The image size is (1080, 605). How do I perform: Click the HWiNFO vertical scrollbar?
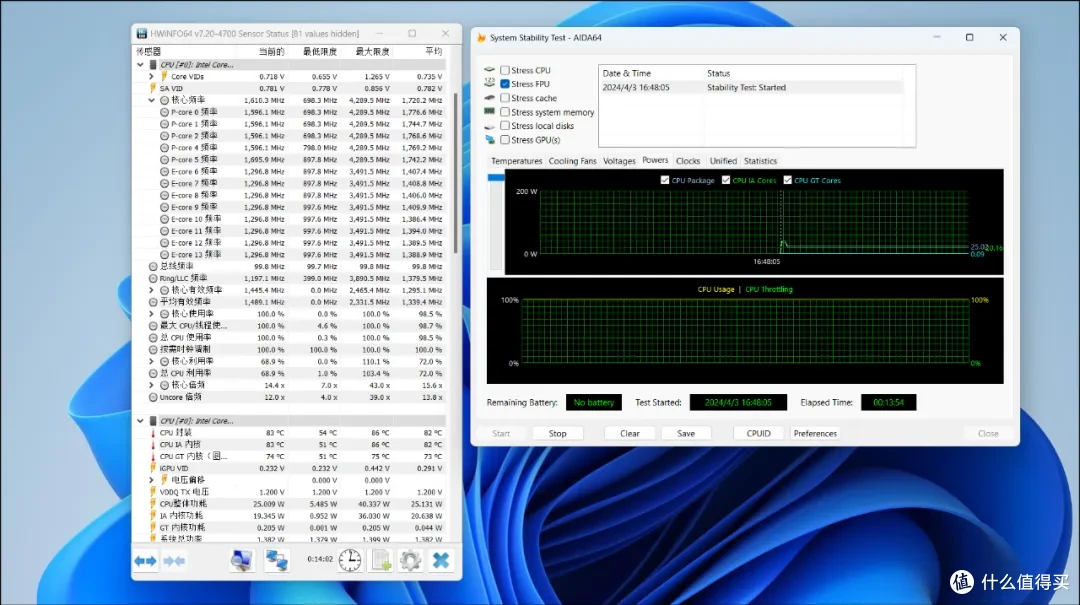click(x=455, y=172)
